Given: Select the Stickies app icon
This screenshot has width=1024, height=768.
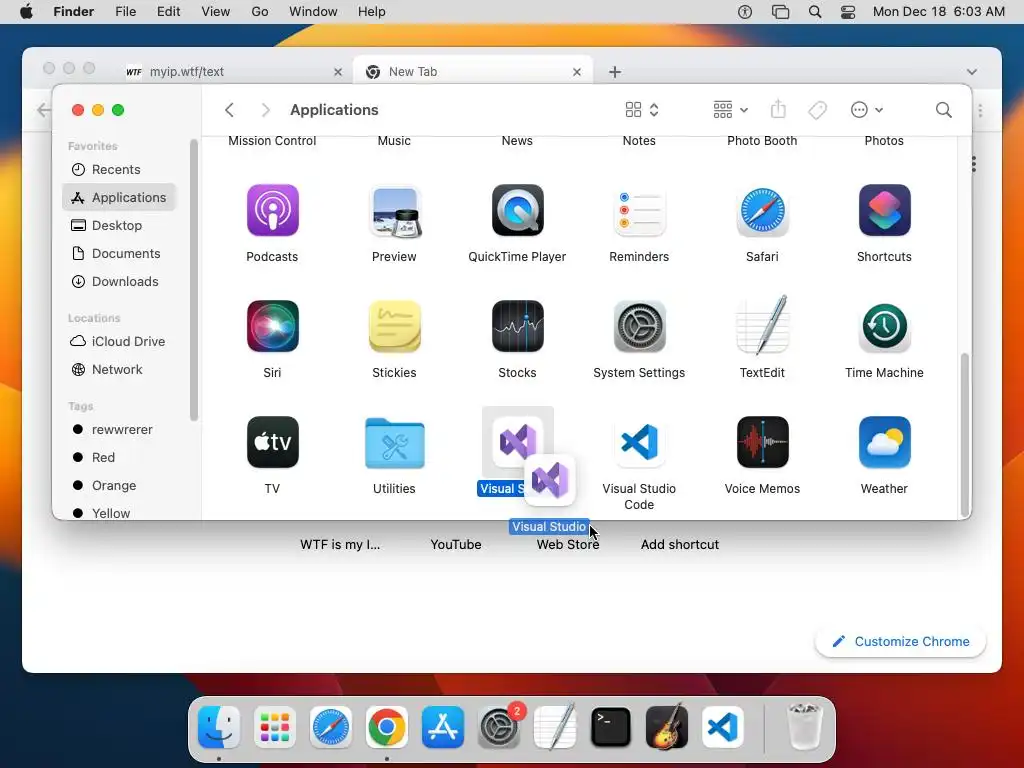Looking at the screenshot, I should tap(394, 326).
